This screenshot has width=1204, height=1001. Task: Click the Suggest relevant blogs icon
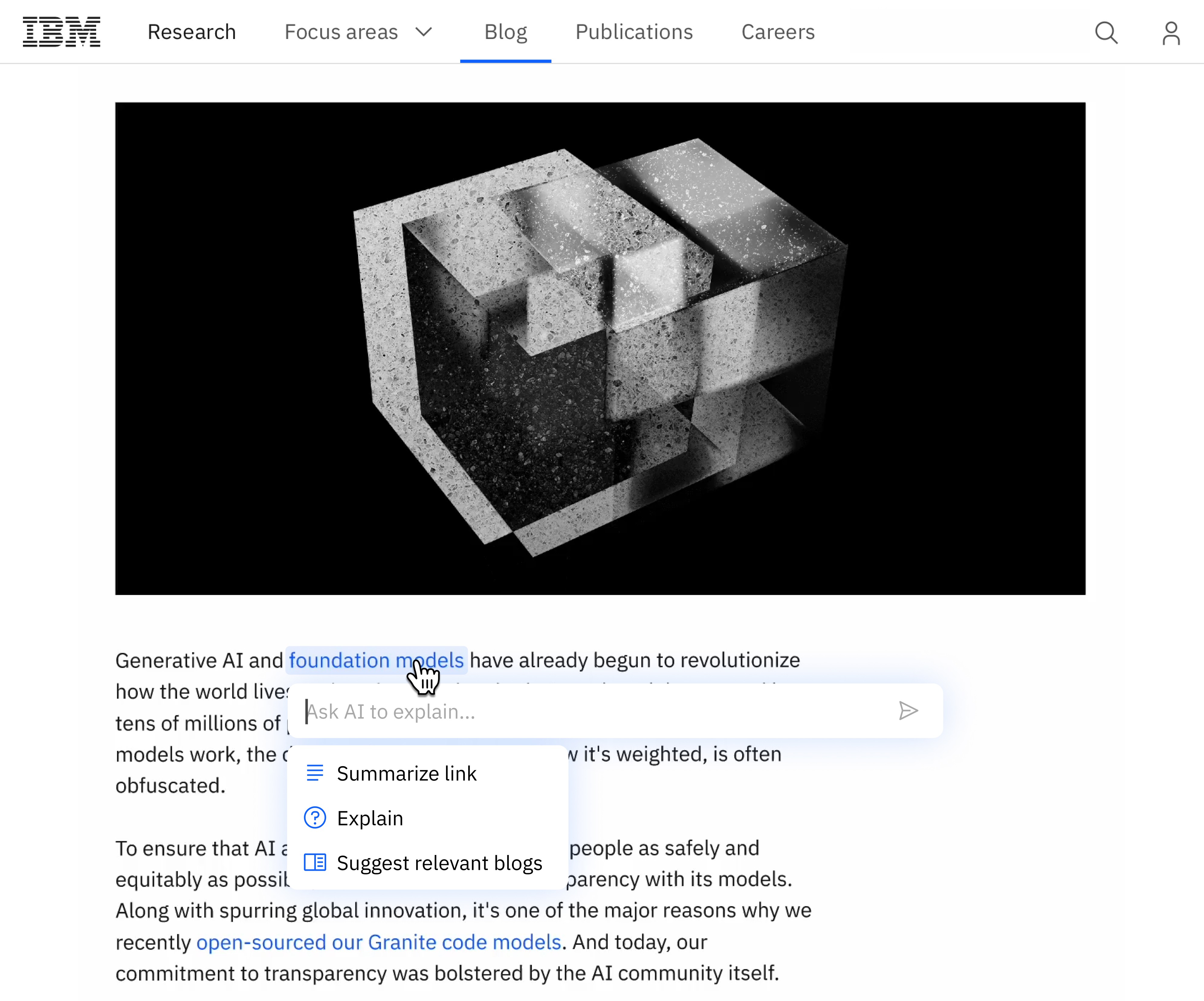point(315,862)
